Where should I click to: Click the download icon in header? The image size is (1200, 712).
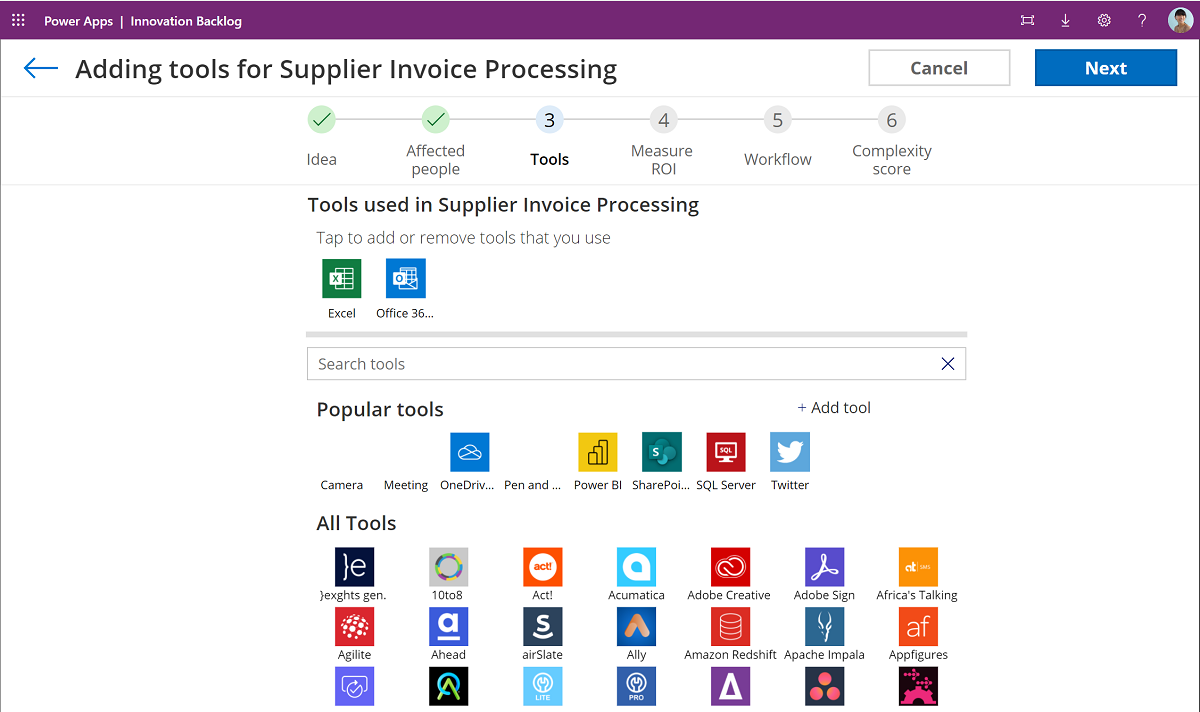(1065, 20)
